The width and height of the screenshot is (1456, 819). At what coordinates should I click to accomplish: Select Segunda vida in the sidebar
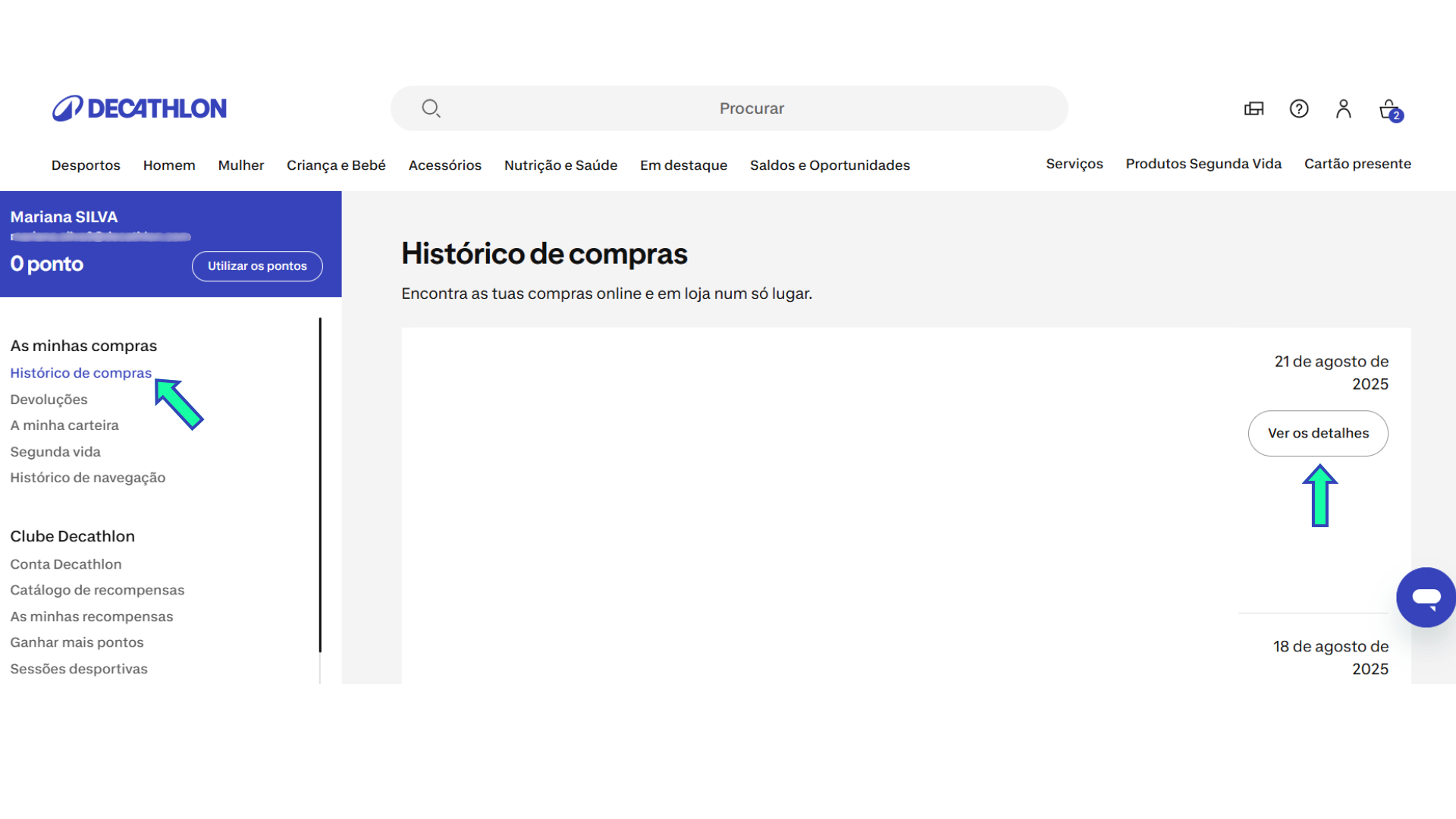click(55, 451)
